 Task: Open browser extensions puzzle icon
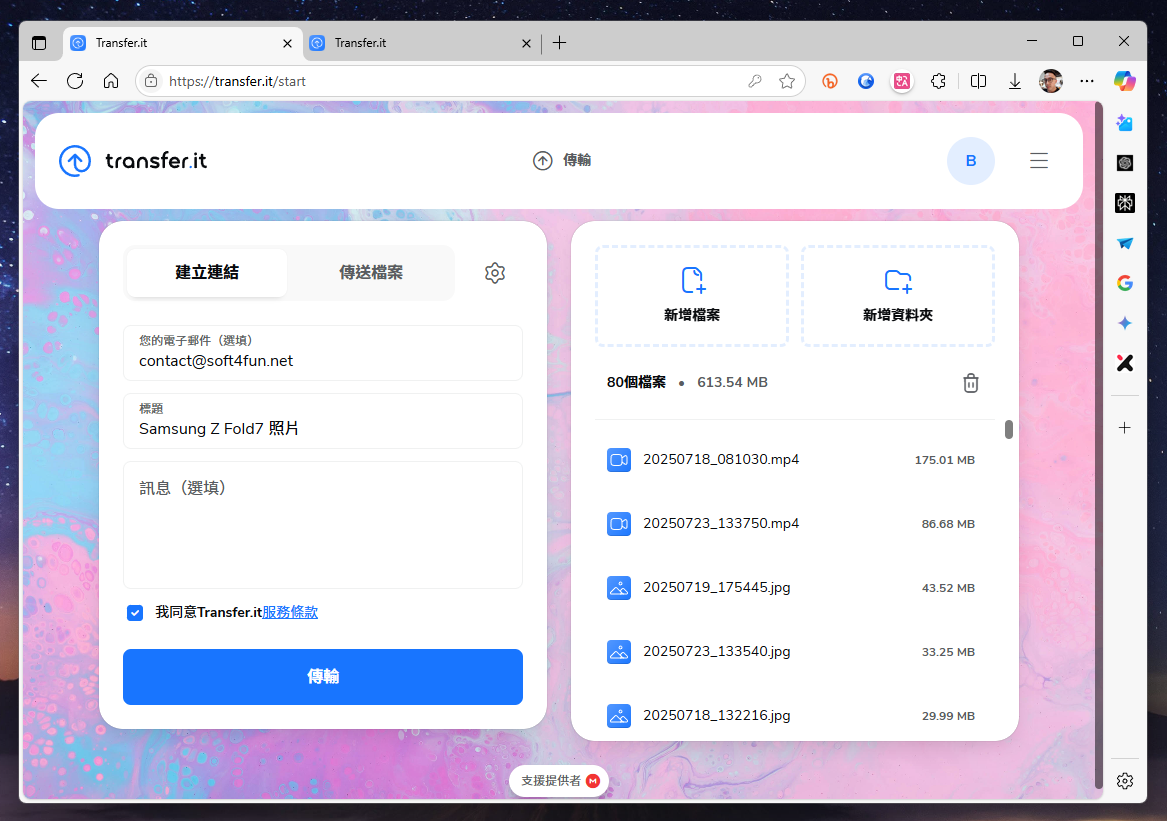[937, 81]
